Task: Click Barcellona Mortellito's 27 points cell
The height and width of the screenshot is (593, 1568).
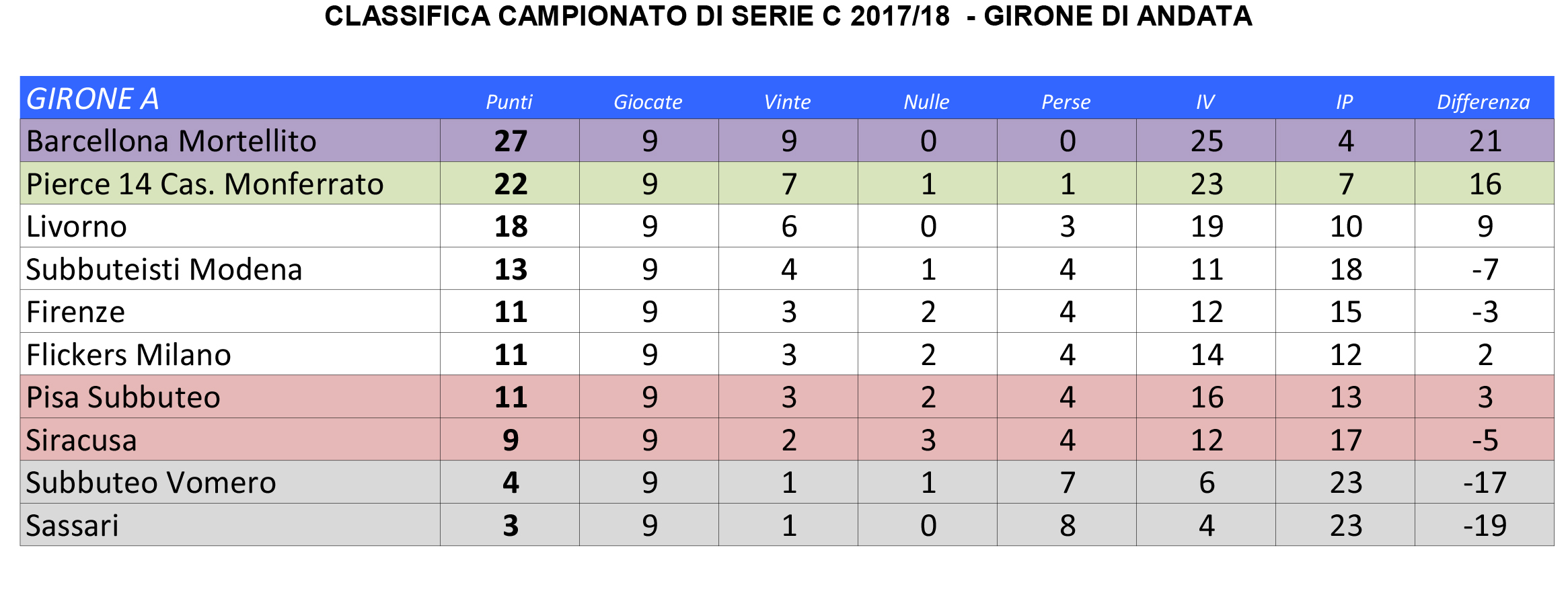Action: tap(511, 141)
